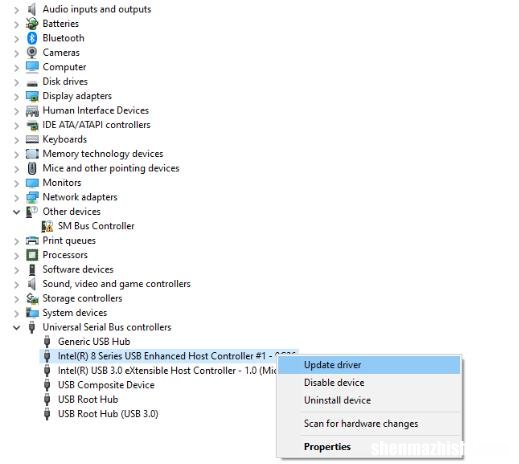Expand the Audio inputs and outputs category

pos(16,10)
